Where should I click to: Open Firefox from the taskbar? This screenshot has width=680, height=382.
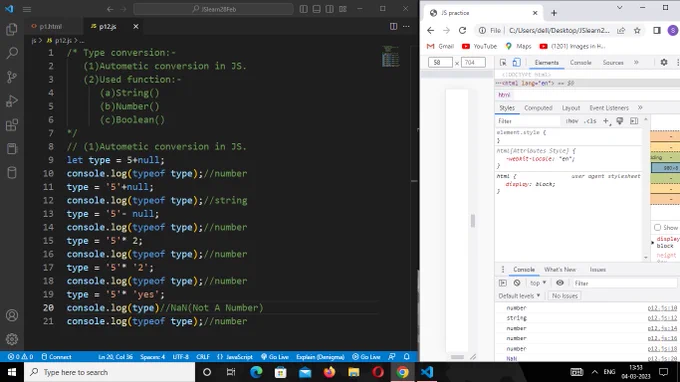(x=329, y=372)
